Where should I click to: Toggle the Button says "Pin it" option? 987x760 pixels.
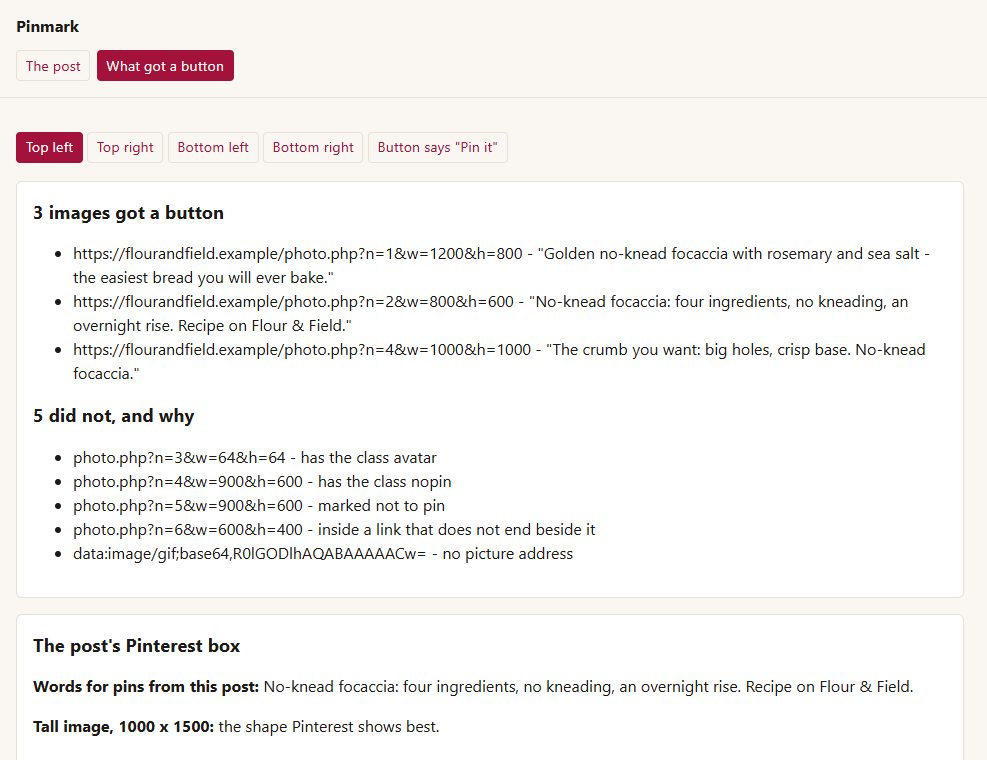pos(437,147)
